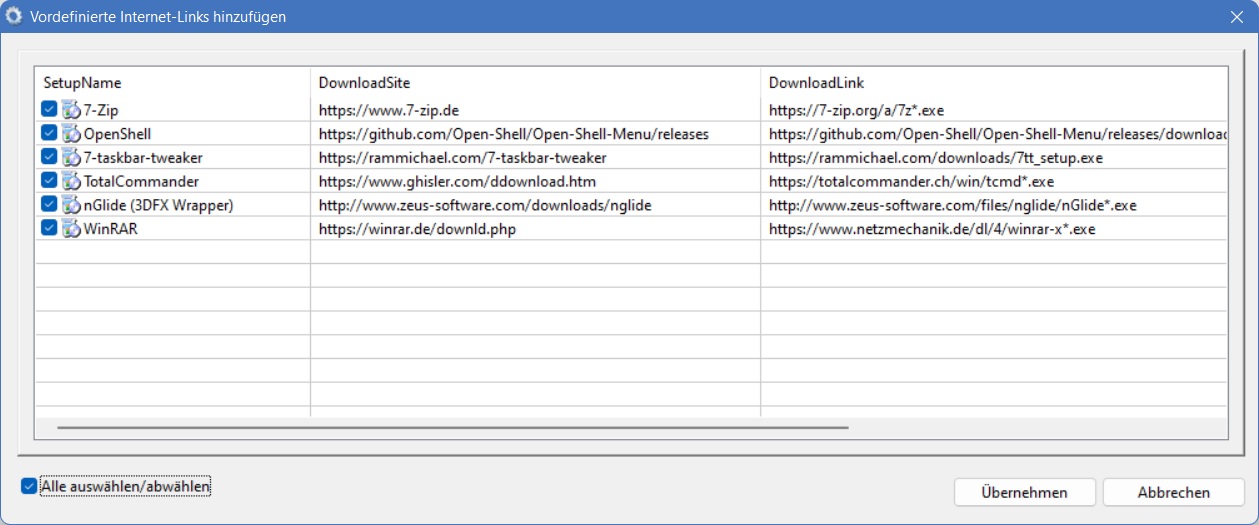
Task: Select the OpenShell entry name
Action: pyautogui.click(x=118, y=133)
